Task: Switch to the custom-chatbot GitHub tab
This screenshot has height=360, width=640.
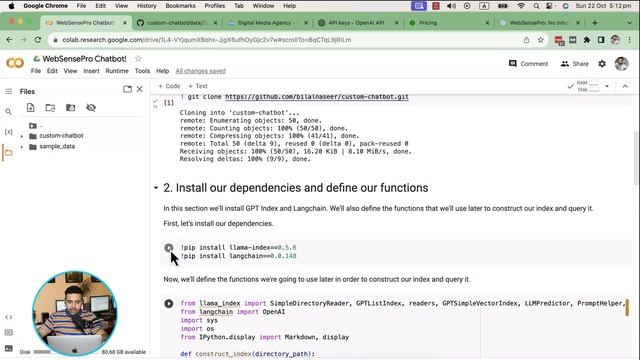Action: click(x=176, y=23)
